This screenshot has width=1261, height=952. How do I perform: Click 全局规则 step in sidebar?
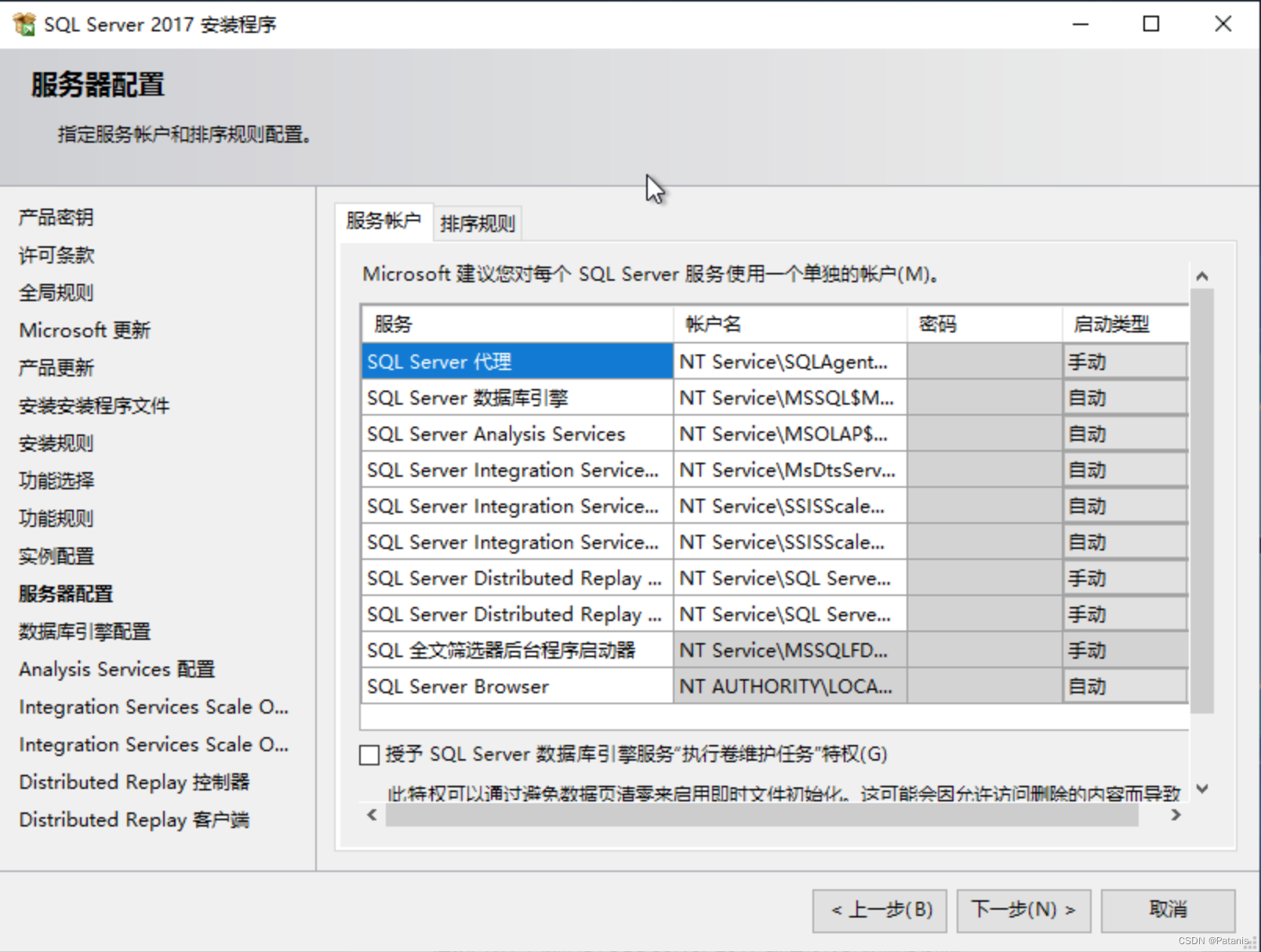(x=56, y=293)
